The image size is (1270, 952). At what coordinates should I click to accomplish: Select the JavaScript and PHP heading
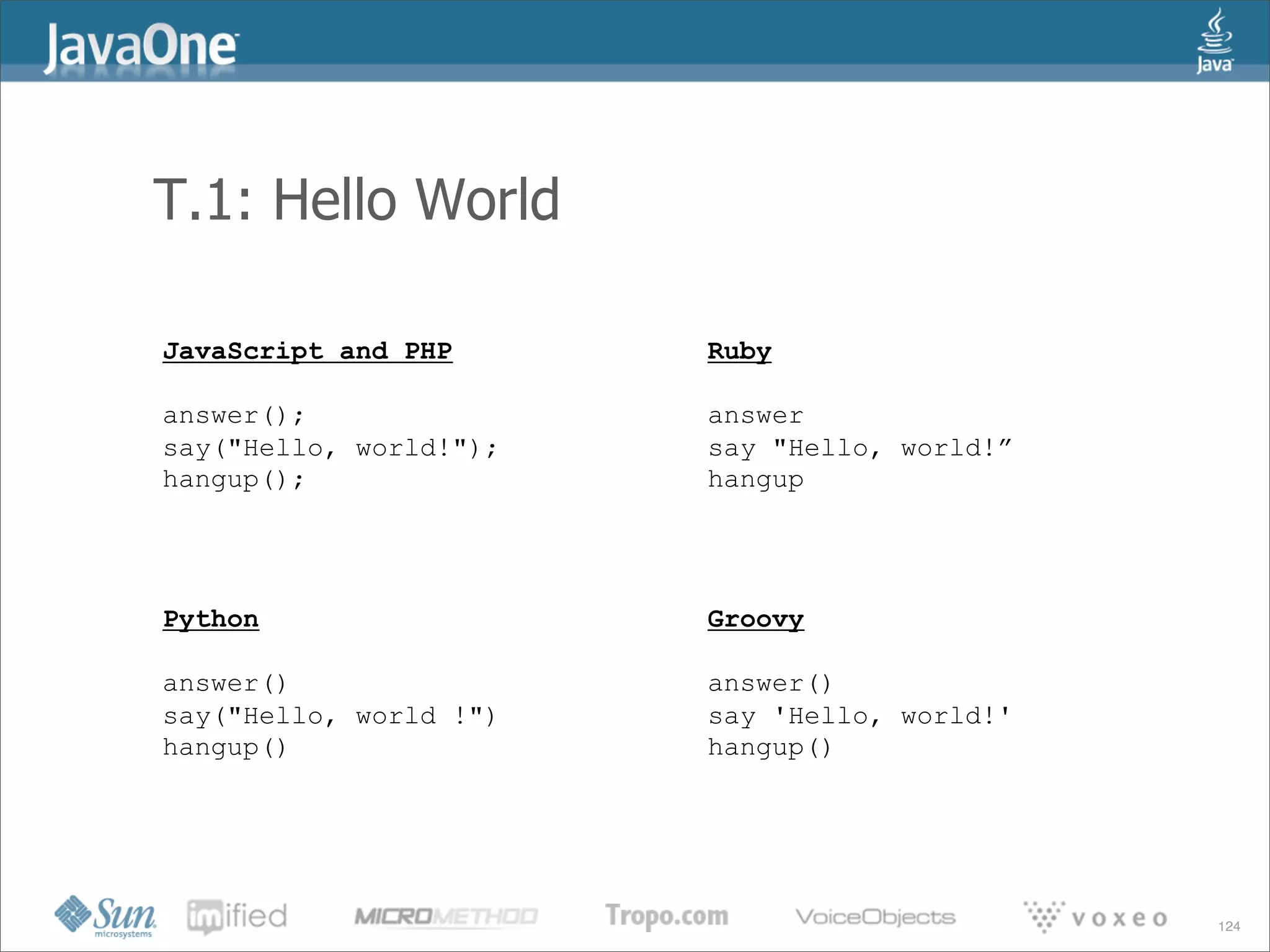307,351
